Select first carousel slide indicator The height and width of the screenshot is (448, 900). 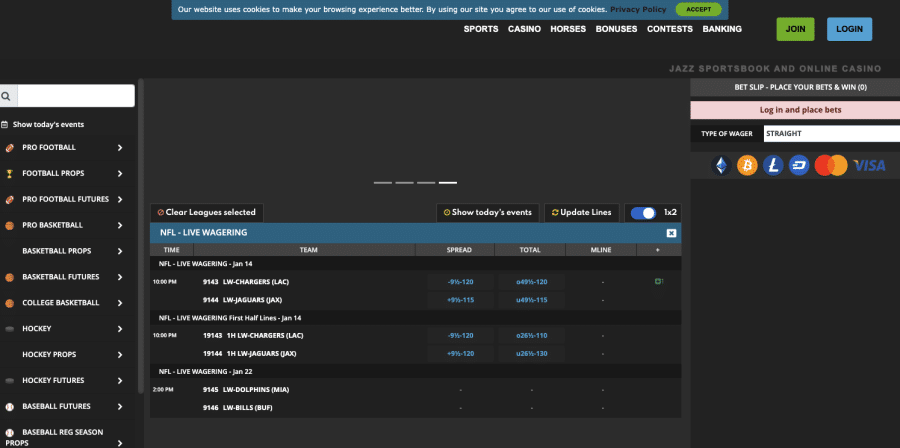tap(383, 183)
